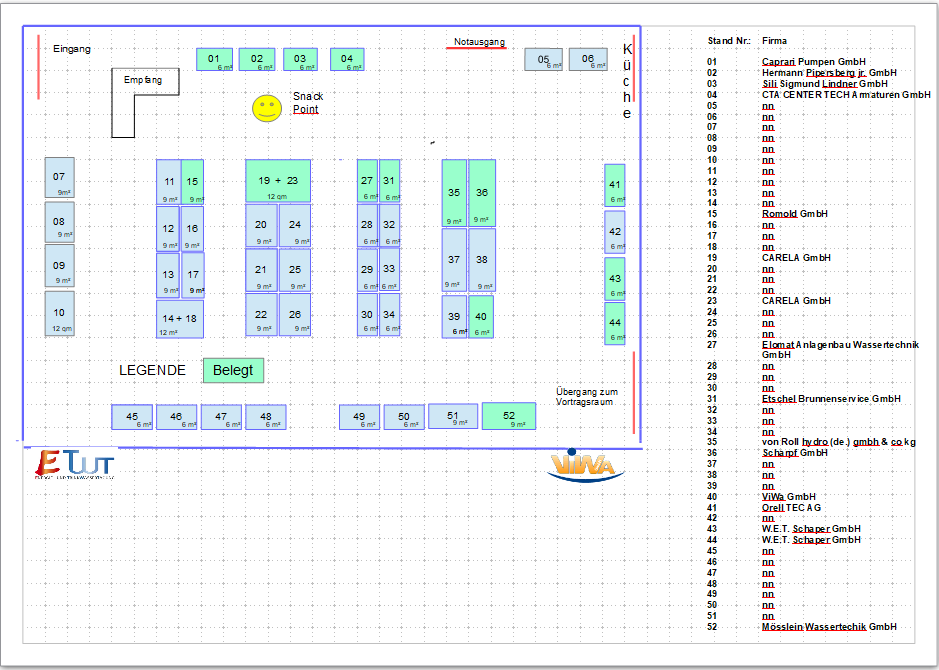The width and height of the screenshot is (939, 670).
Task: Select booth 42 on the right wall
Action: [614, 232]
